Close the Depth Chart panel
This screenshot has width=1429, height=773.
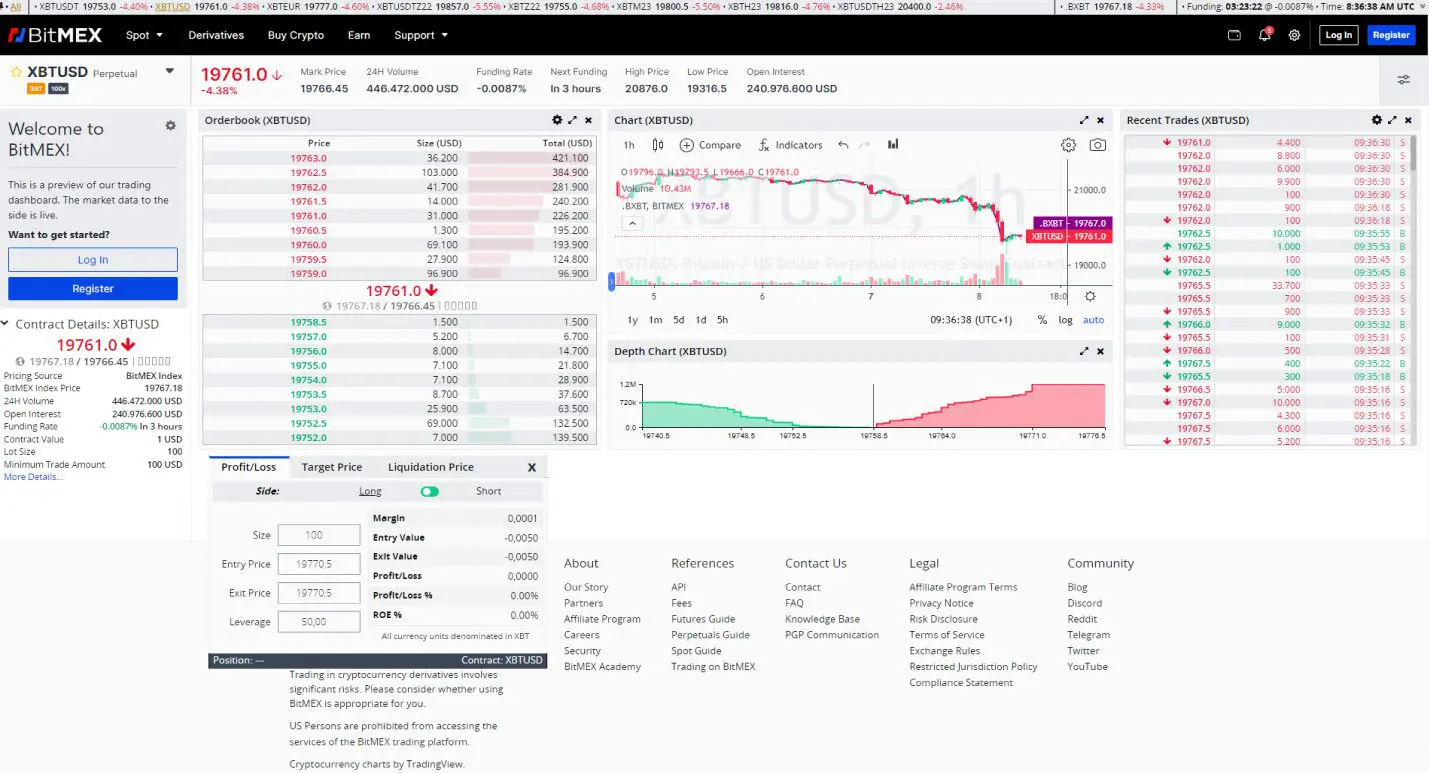pyautogui.click(x=1100, y=351)
